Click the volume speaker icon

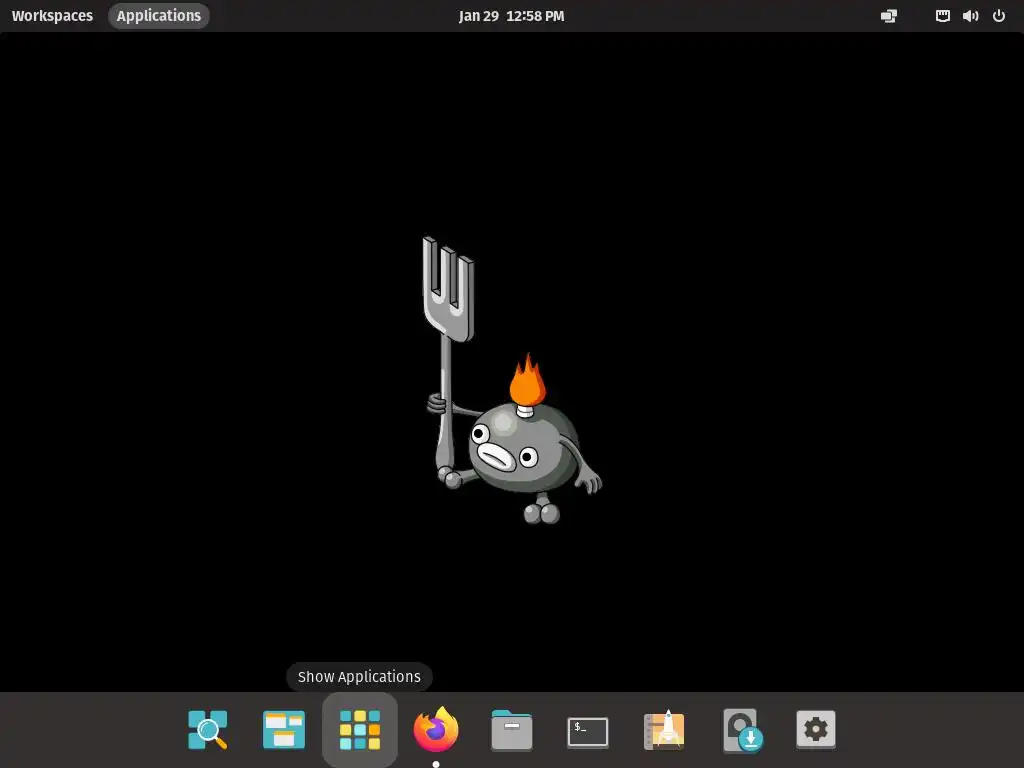coord(970,16)
